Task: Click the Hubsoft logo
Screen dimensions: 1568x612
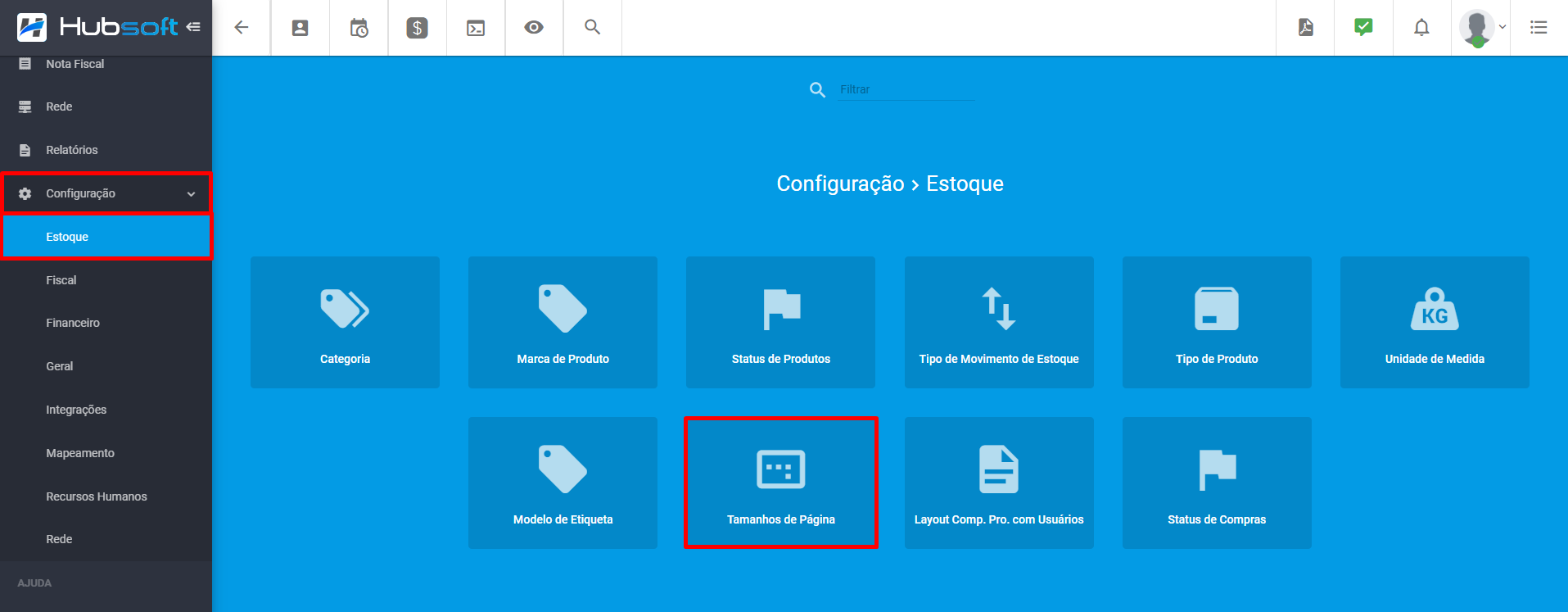Action: coord(97,27)
